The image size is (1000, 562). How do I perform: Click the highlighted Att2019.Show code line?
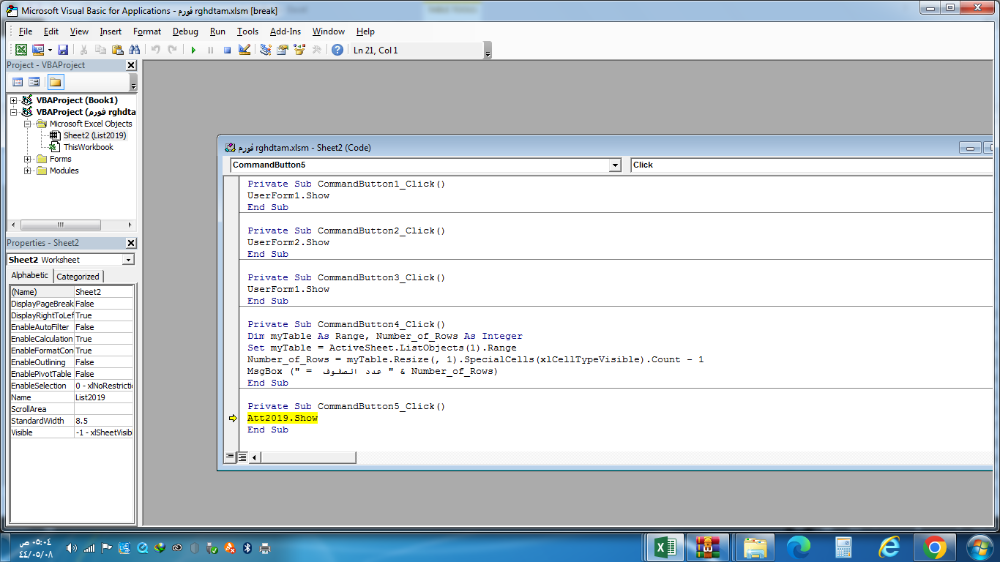[x=283, y=418]
